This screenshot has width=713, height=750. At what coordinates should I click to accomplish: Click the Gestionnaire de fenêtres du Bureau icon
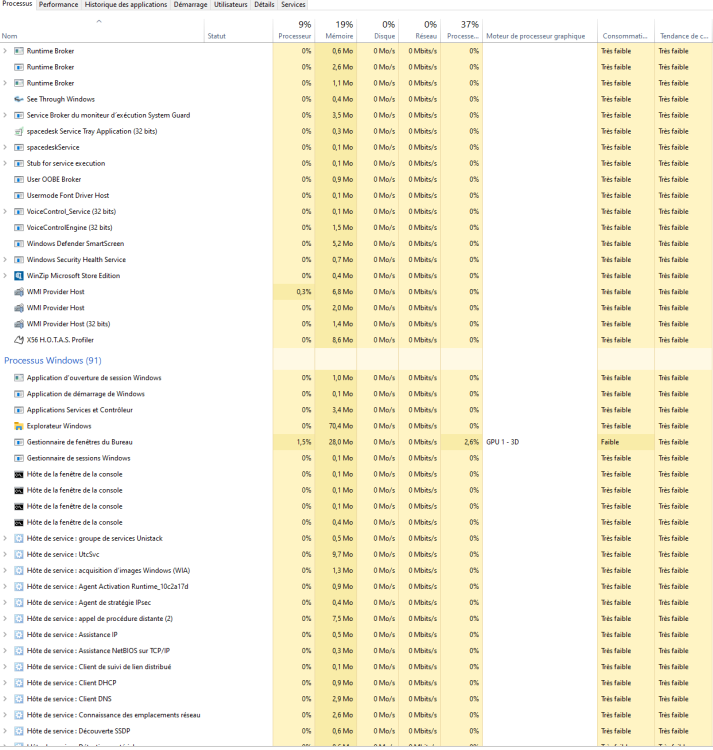pos(19,442)
